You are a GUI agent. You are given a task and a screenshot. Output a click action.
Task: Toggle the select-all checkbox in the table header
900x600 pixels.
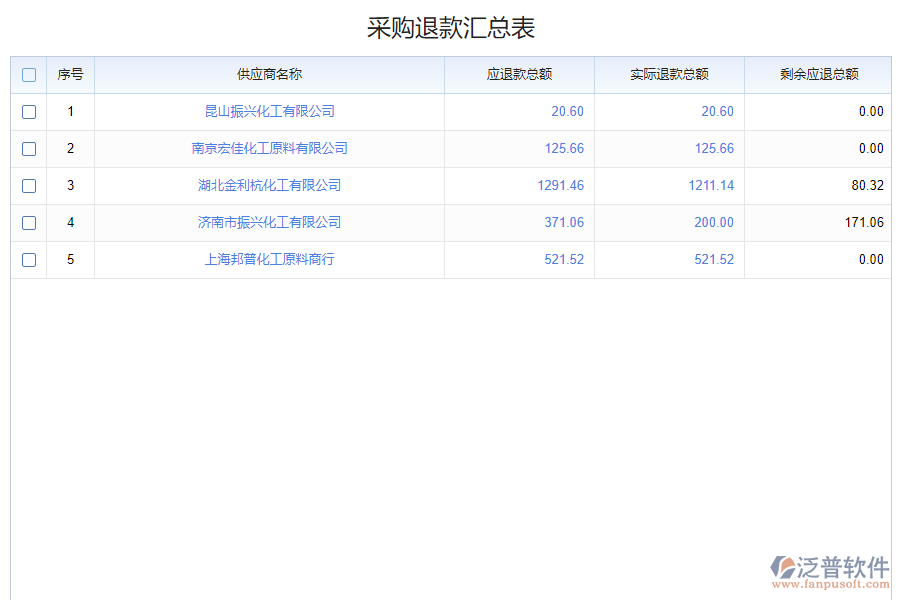pos(29,74)
